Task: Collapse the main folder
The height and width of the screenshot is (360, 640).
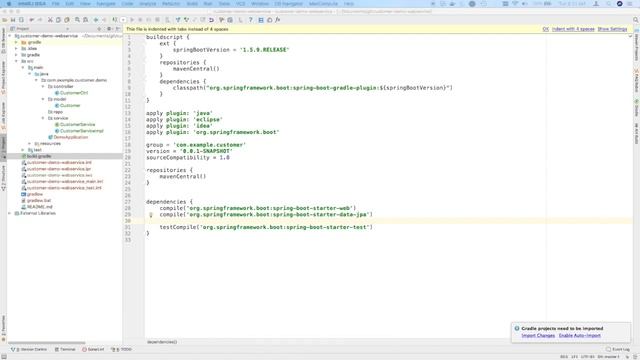Action: coord(23,67)
